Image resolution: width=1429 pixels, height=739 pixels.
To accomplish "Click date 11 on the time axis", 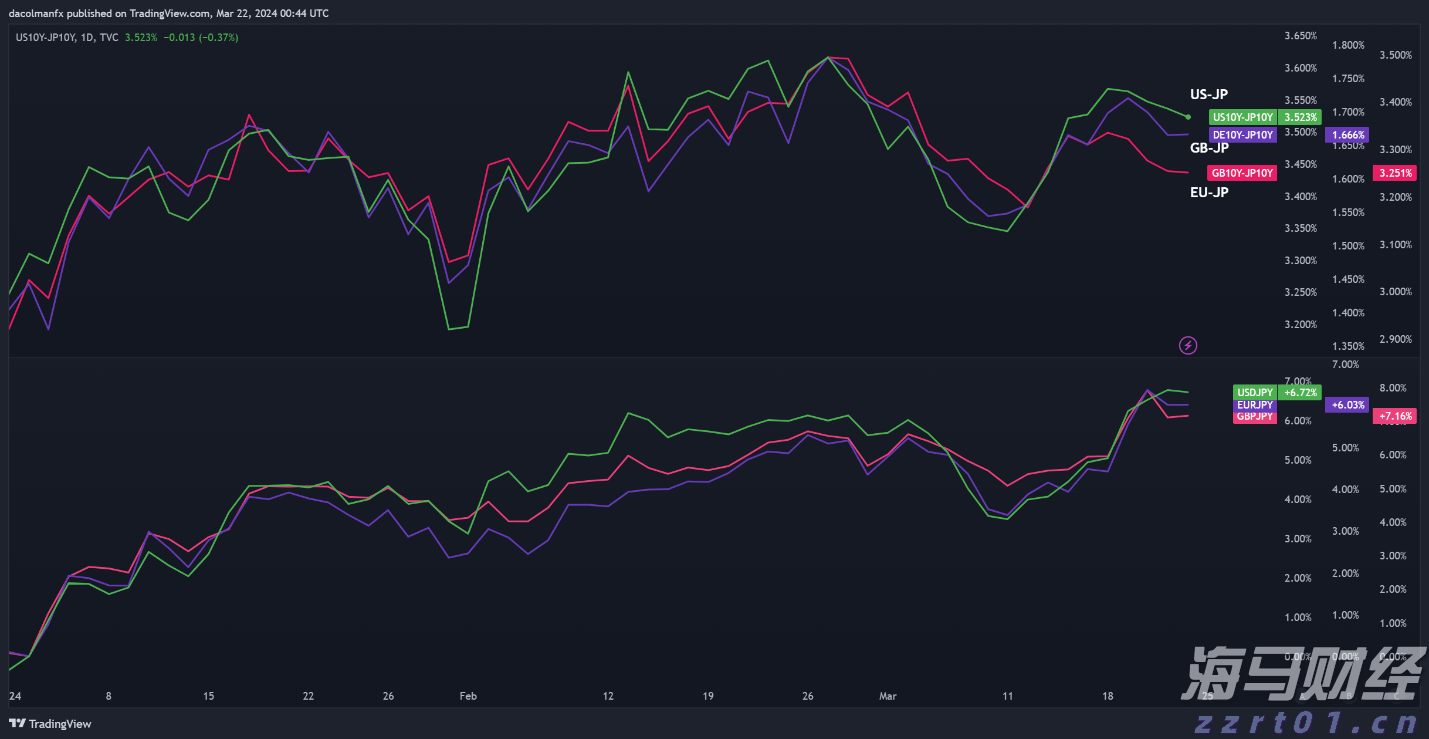I will click(1007, 696).
